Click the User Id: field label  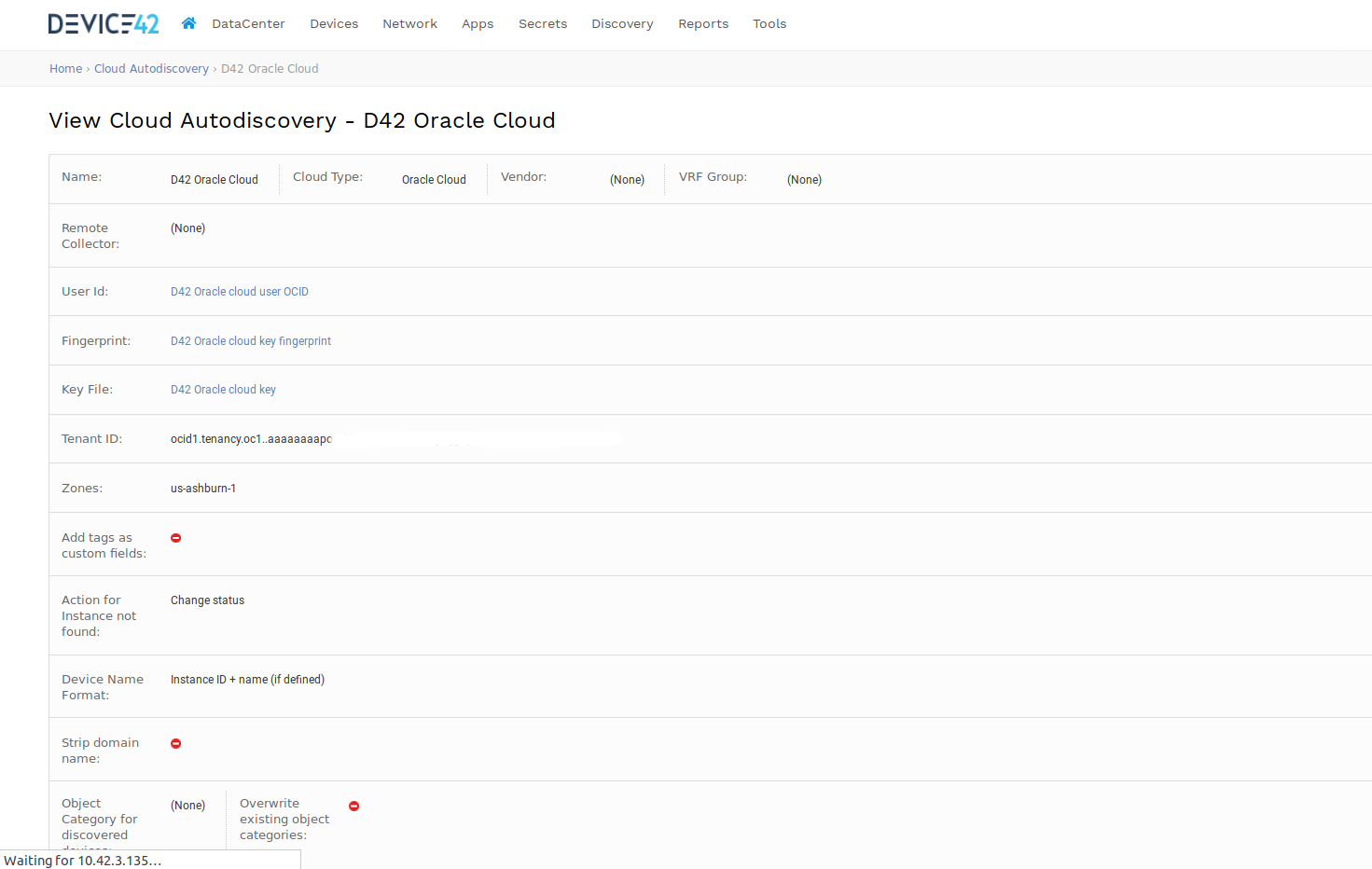pyautogui.click(x=85, y=292)
